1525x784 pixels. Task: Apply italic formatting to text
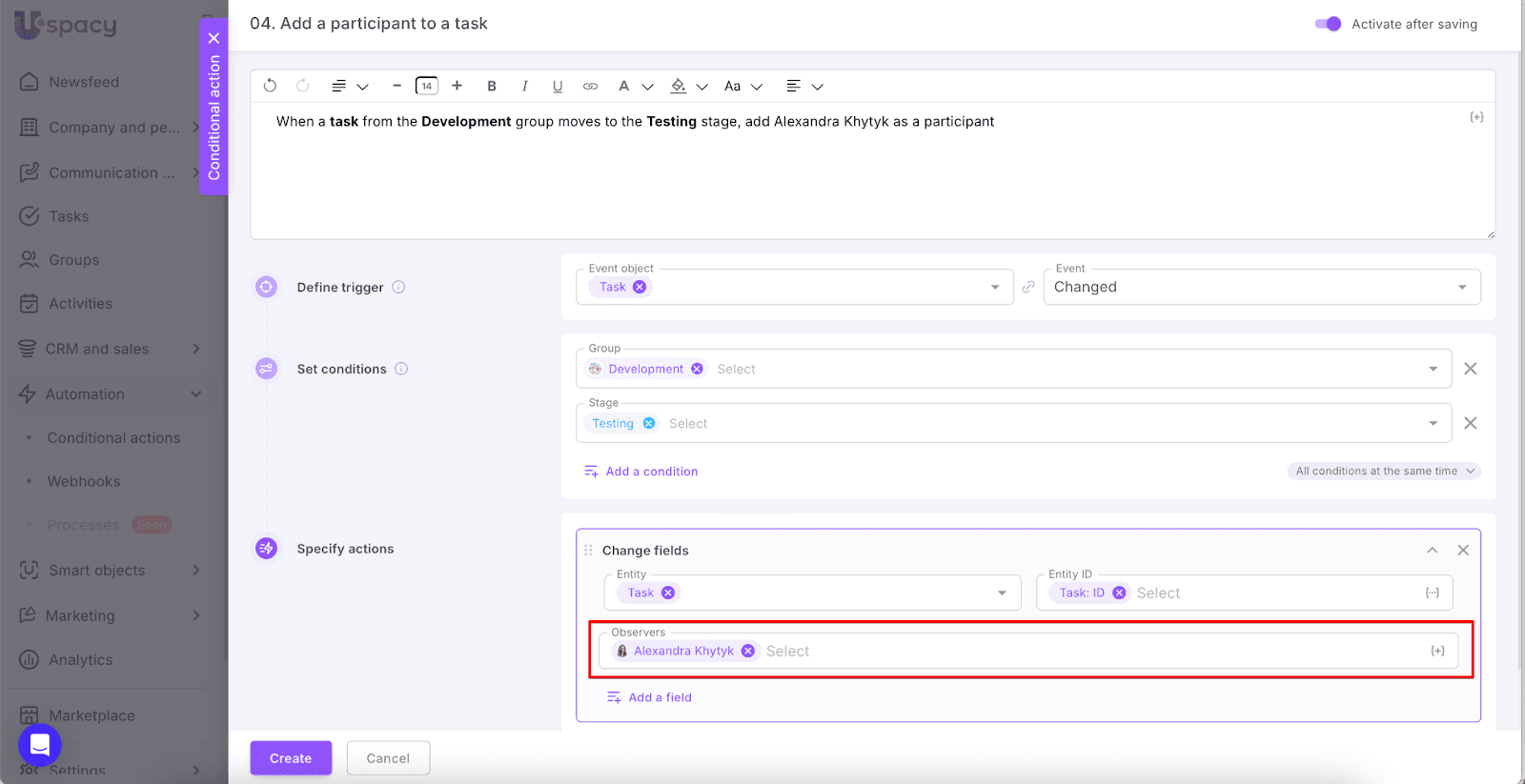tap(524, 86)
